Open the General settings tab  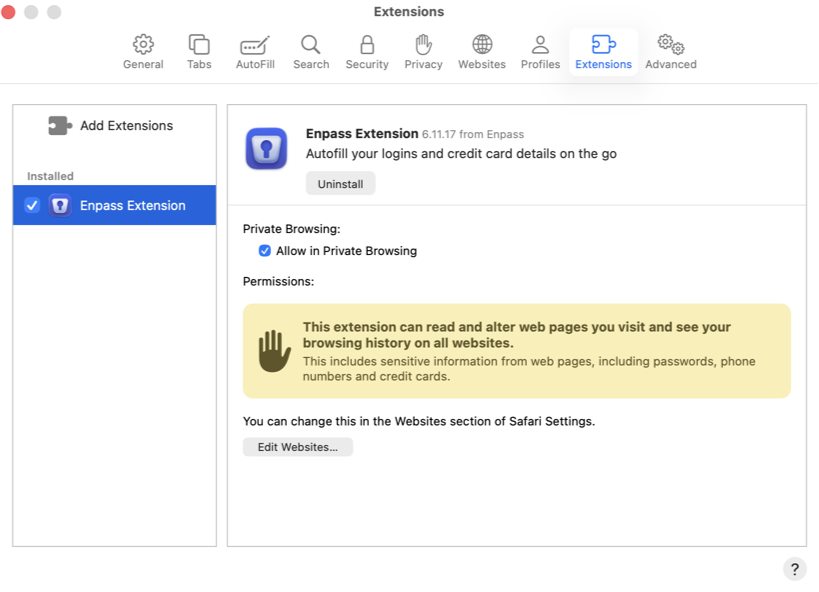(143, 52)
